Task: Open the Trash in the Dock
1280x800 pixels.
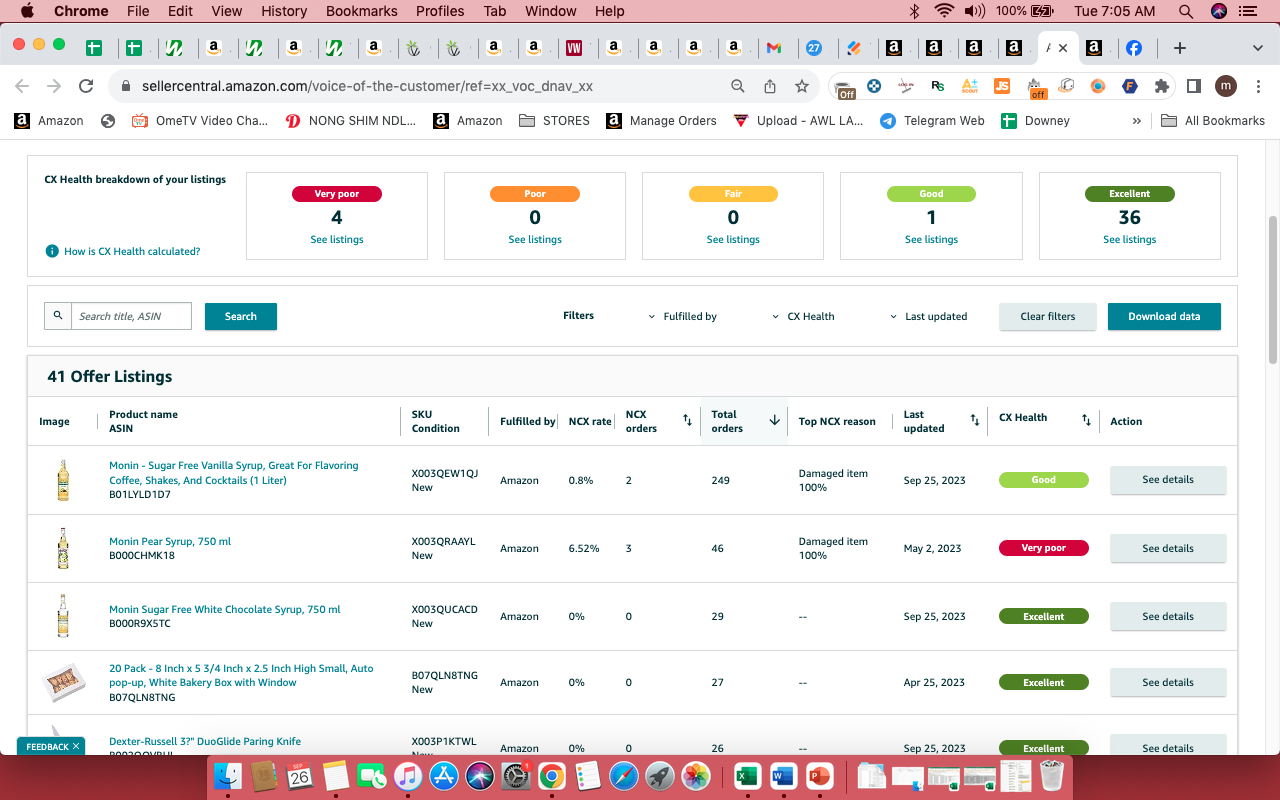Action: click(1051, 775)
